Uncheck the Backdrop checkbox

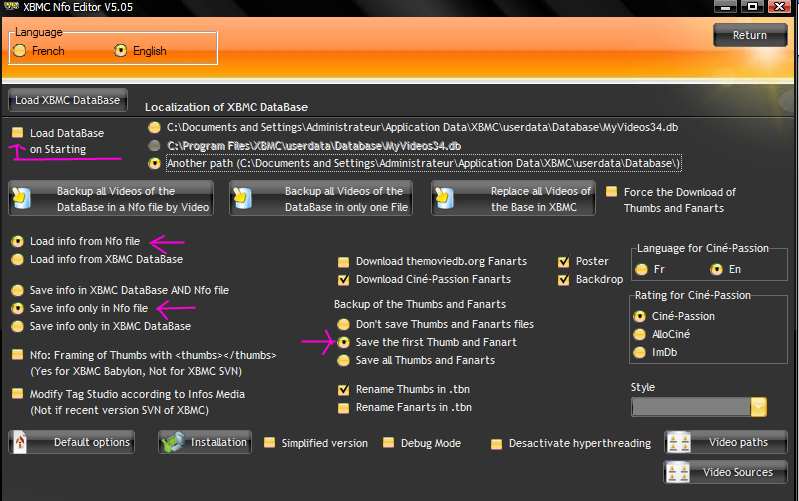pyautogui.click(x=564, y=280)
